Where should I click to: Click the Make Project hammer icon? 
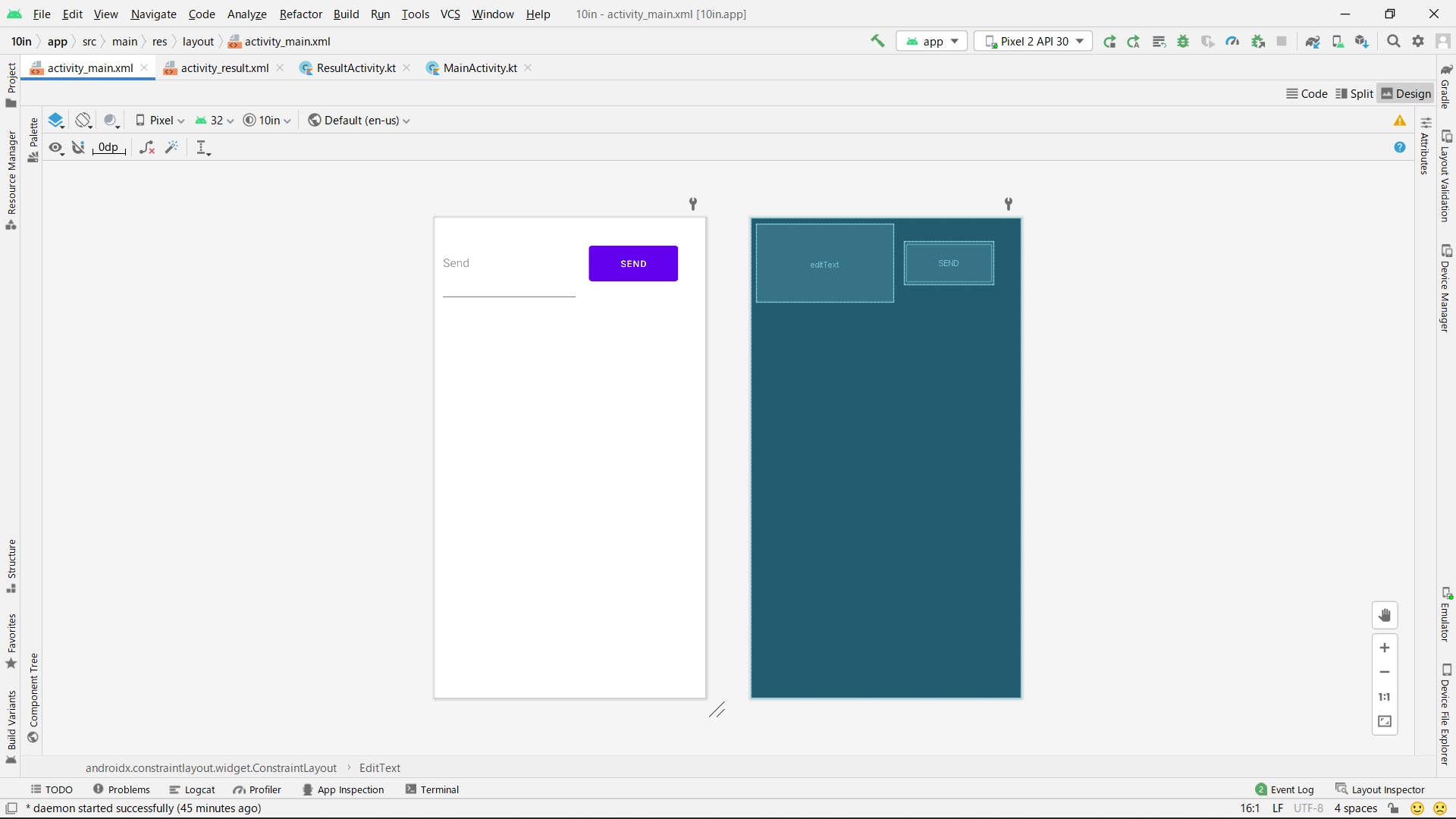877,41
